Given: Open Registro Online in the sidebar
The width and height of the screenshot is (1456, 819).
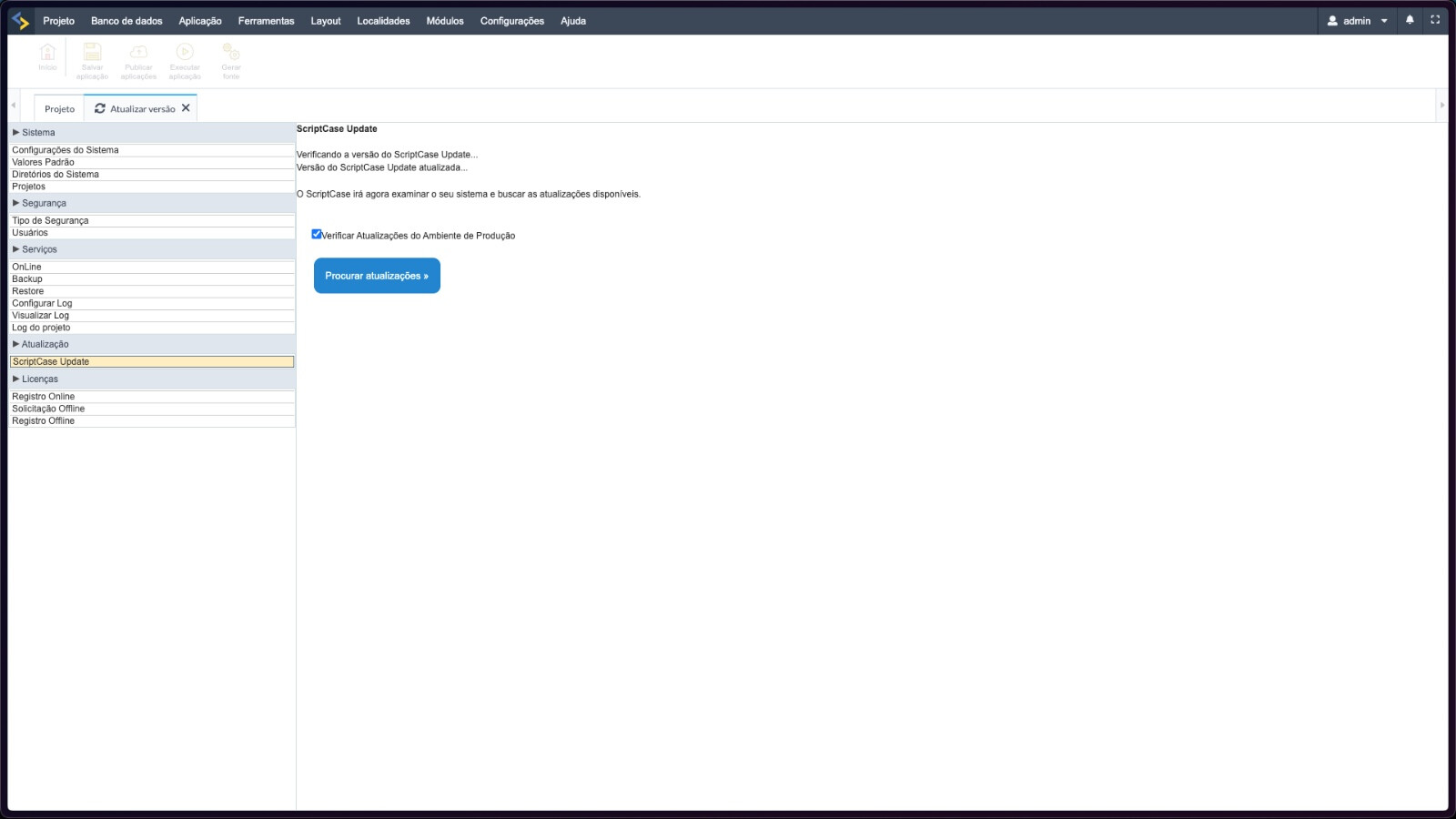Looking at the screenshot, I should [x=44, y=397].
